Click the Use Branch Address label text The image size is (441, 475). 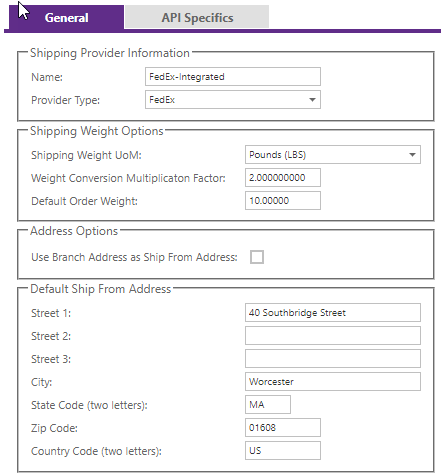click(x=134, y=257)
